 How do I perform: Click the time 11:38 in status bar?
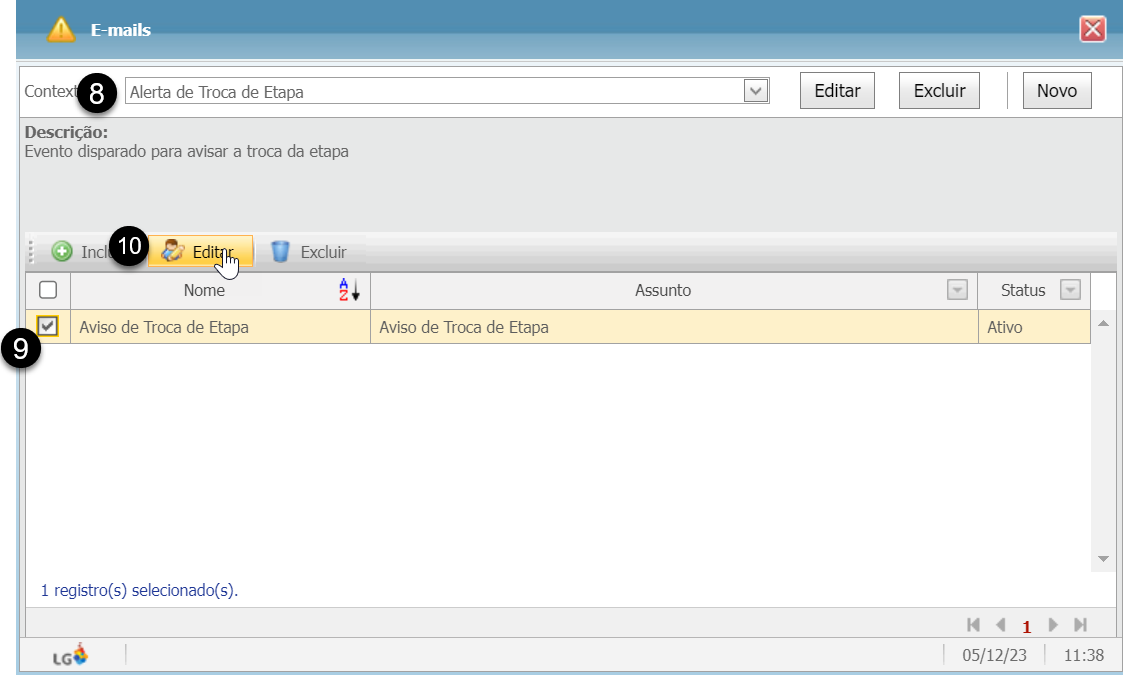pyautogui.click(x=1084, y=655)
